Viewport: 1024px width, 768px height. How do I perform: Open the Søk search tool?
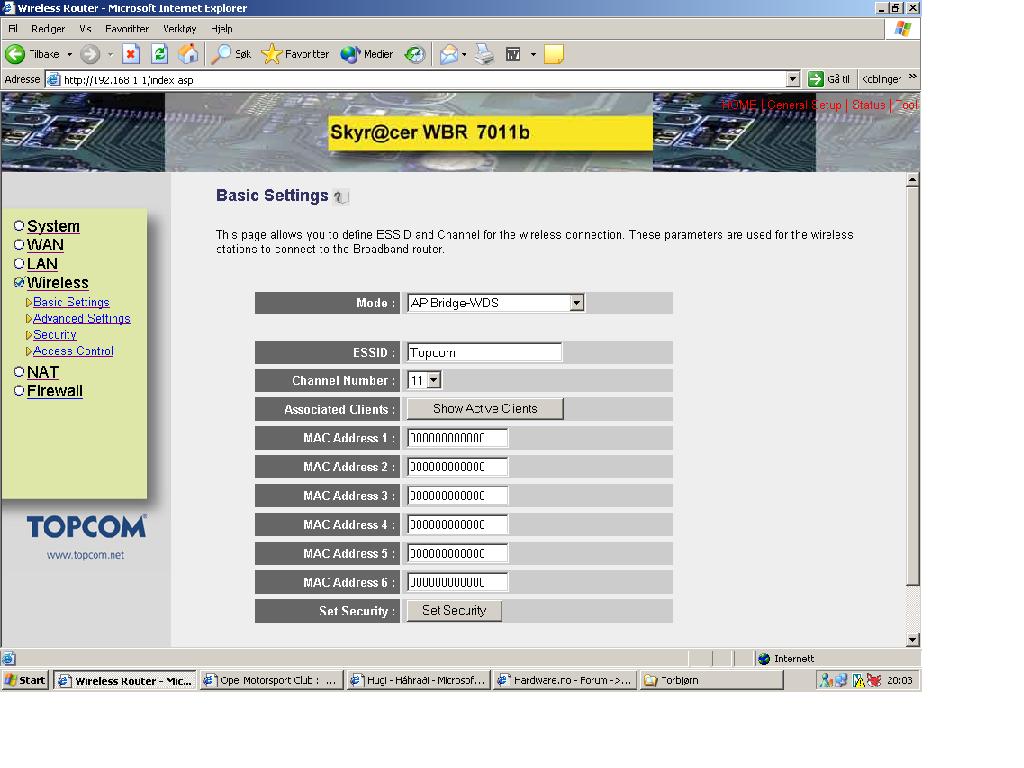(231, 54)
